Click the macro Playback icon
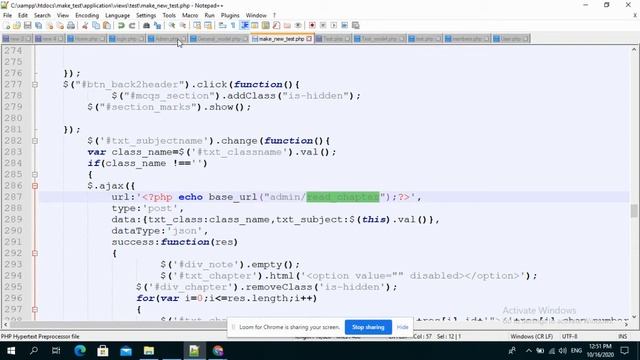This screenshot has width=640, height=360. tap(333, 25)
